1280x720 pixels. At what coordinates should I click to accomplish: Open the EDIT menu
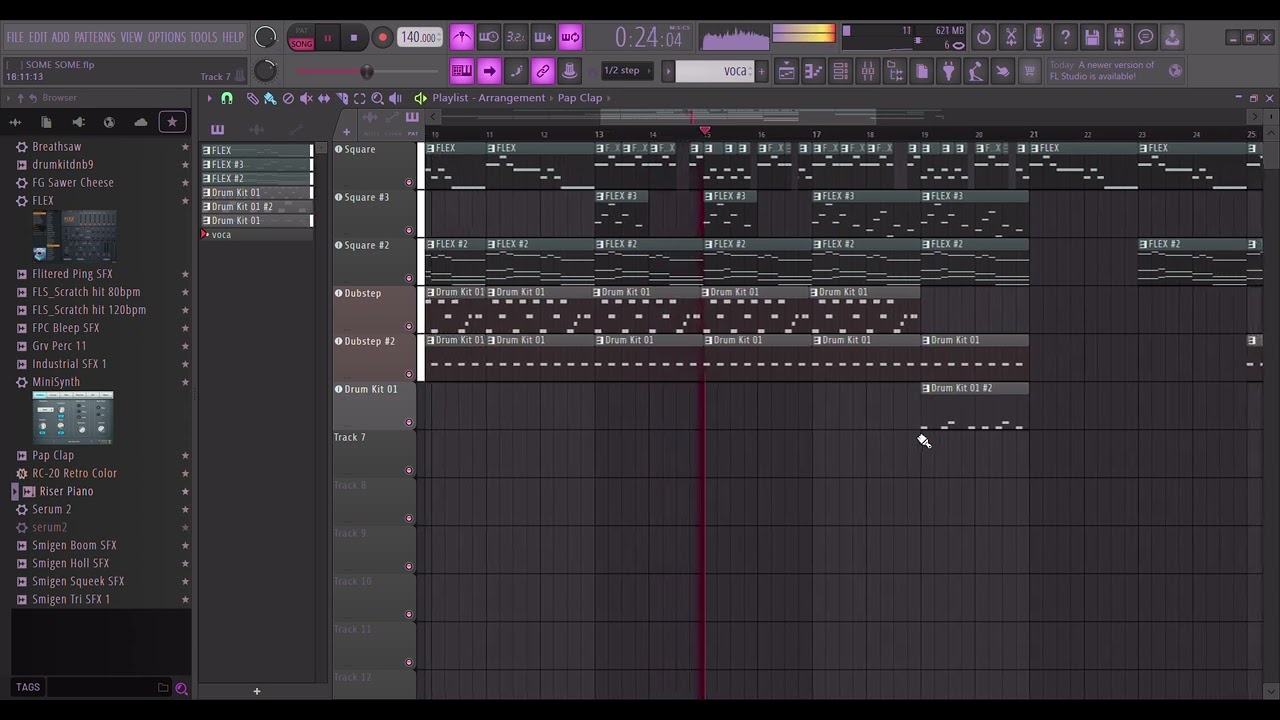pos(38,37)
